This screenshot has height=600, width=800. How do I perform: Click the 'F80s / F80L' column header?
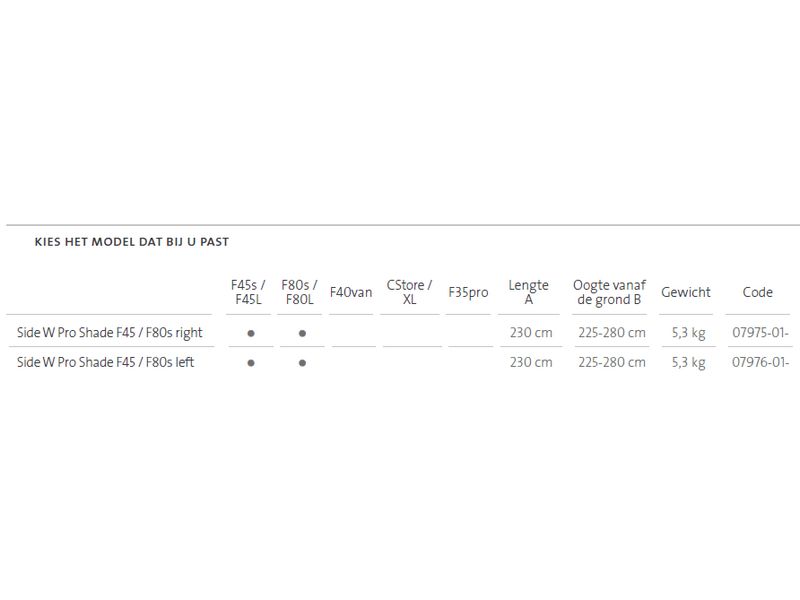pyautogui.click(x=299, y=292)
